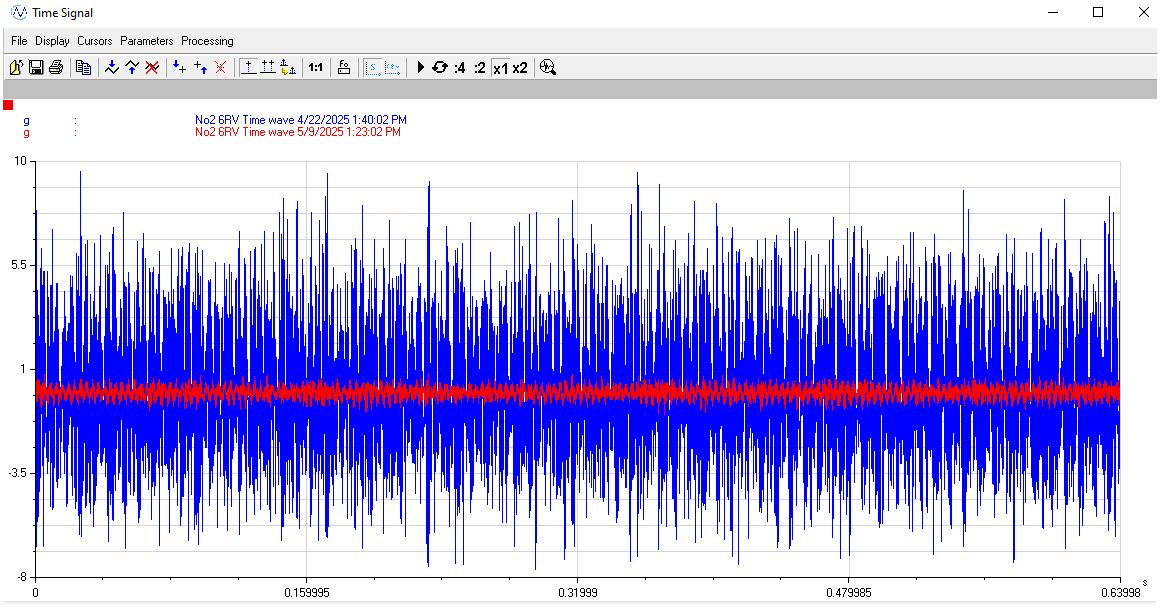Image resolution: width=1163 pixels, height=608 pixels.
Task: Toggle loop playback icon
Action: (x=440, y=67)
